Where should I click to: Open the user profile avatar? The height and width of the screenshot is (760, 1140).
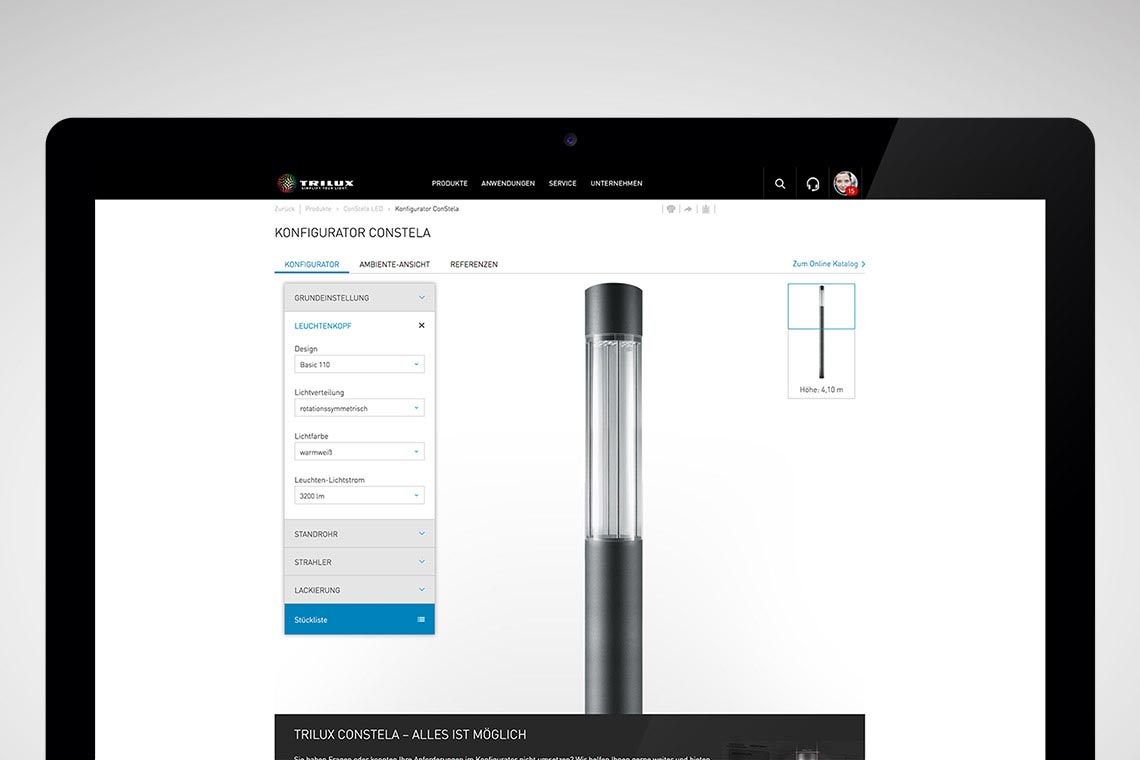tap(846, 183)
